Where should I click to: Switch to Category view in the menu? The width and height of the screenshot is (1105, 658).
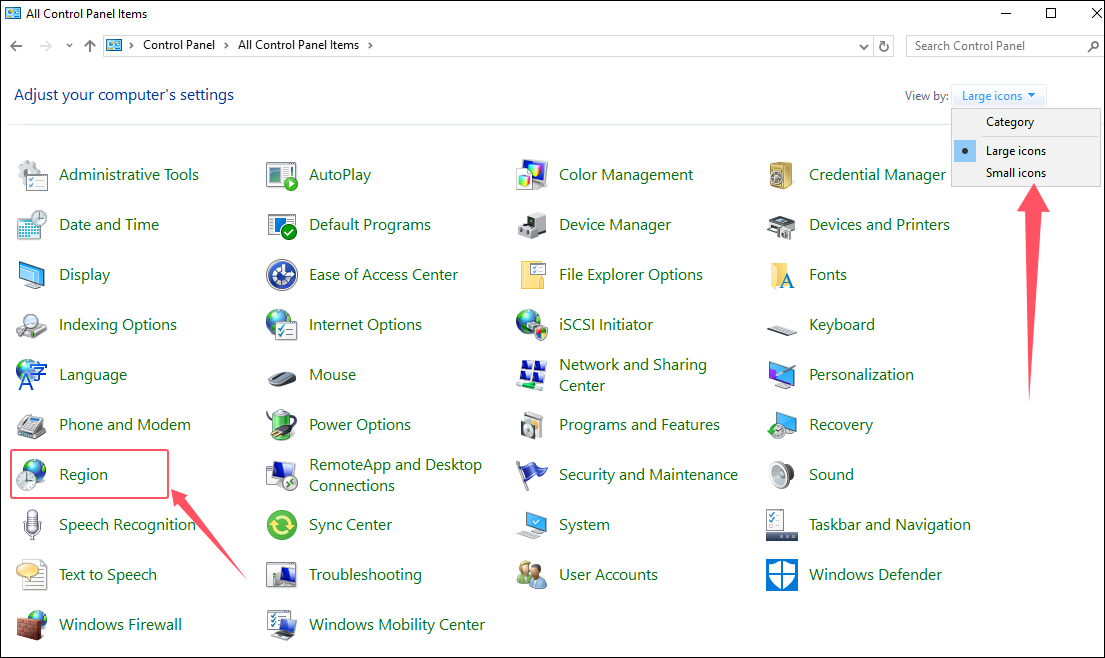(1009, 122)
